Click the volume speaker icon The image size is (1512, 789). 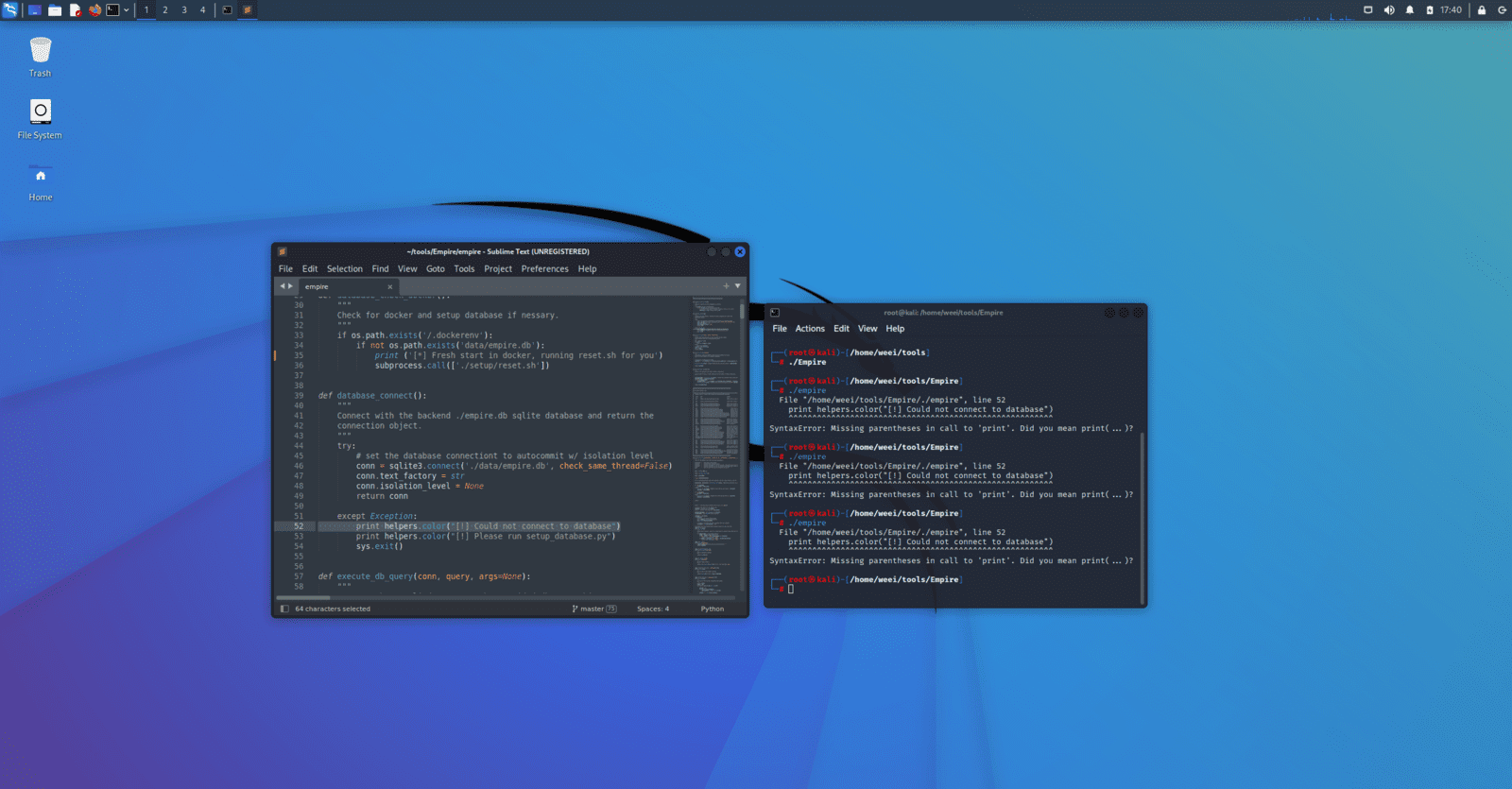click(1389, 10)
